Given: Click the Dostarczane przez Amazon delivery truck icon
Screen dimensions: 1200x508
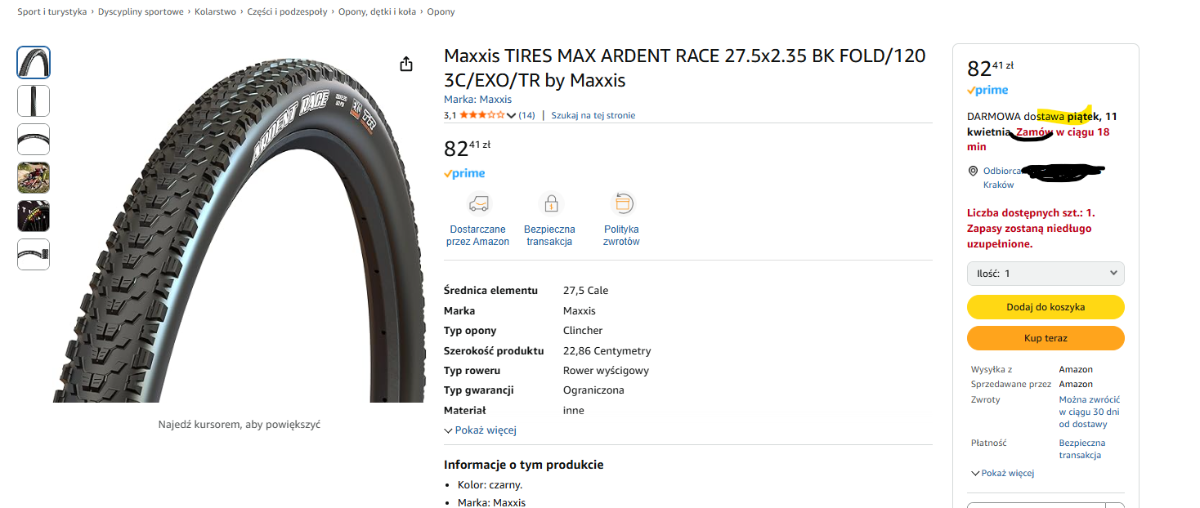Looking at the screenshot, I should click(x=478, y=204).
